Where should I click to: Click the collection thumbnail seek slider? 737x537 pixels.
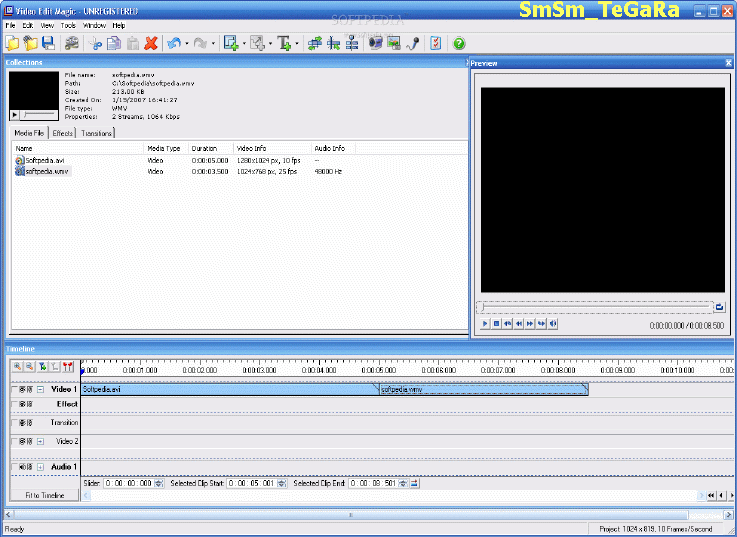pyautogui.click(x=39, y=114)
